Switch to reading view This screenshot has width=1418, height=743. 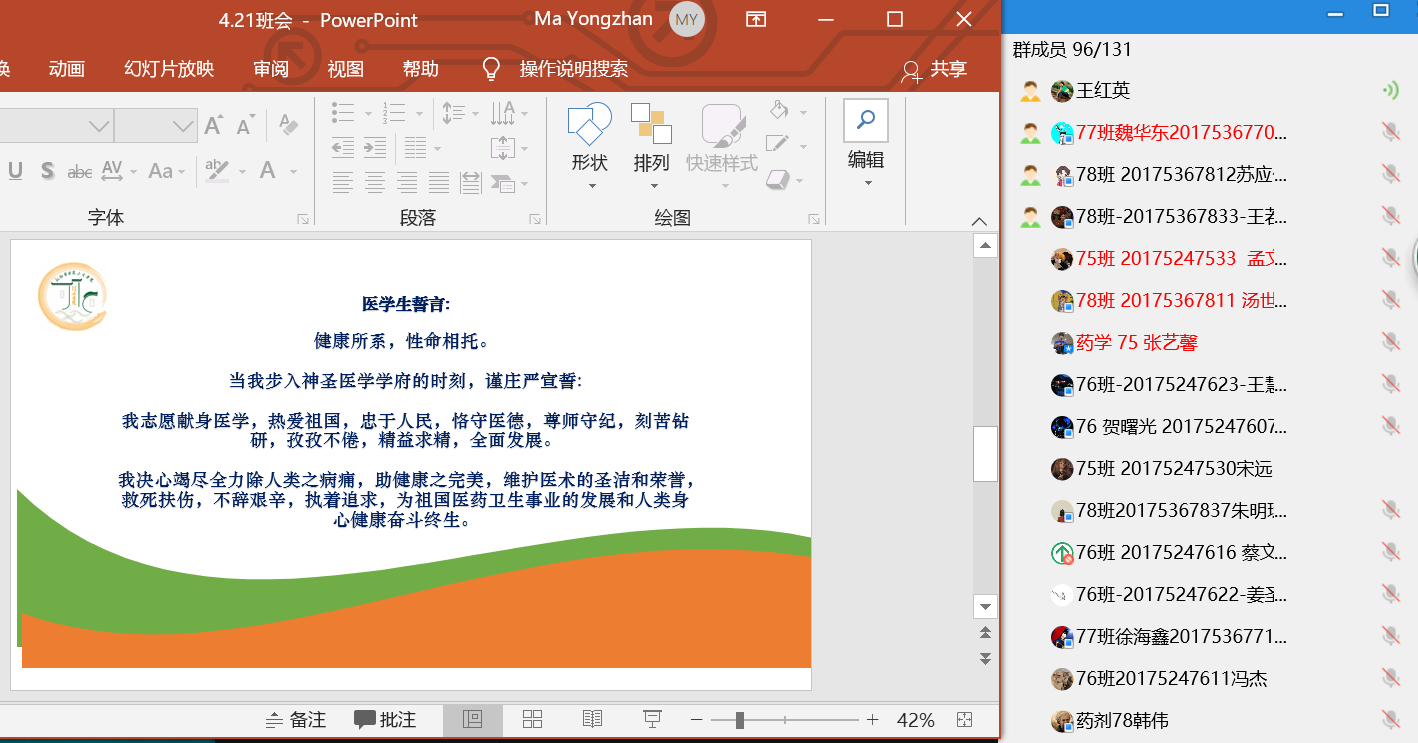point(592,719)
